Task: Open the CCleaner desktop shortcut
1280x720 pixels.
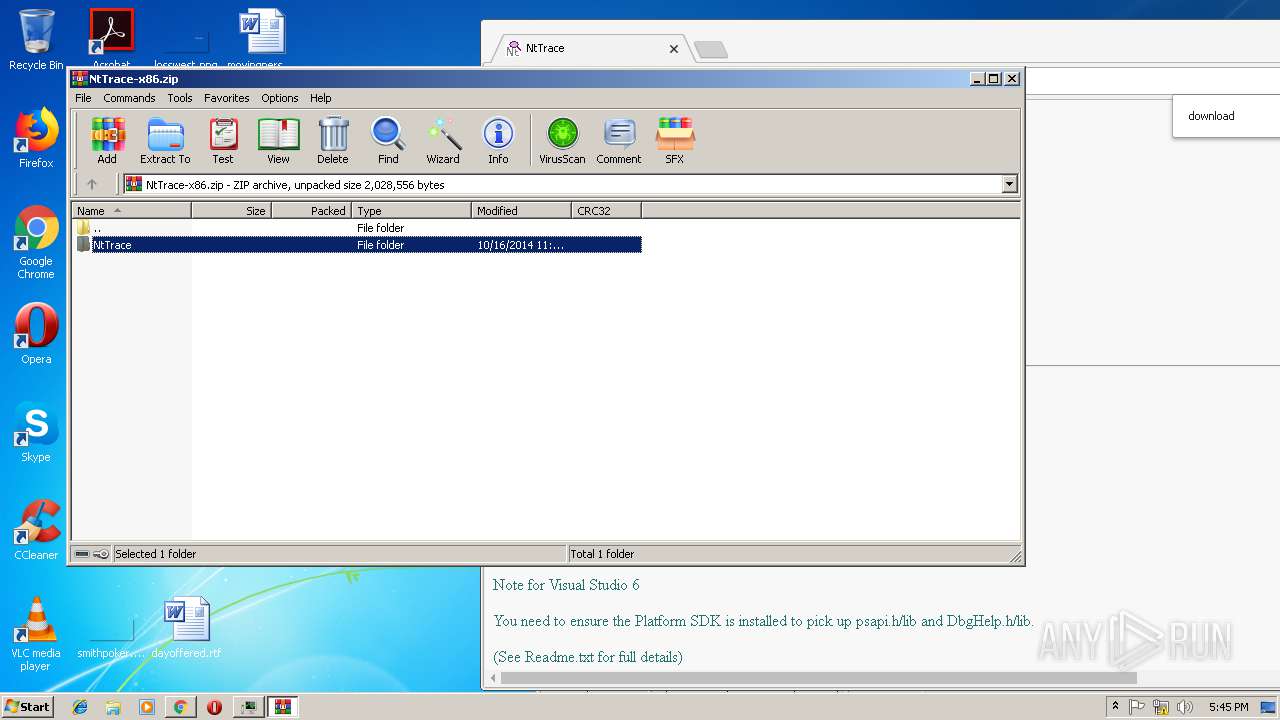Action: coord(36,530)
